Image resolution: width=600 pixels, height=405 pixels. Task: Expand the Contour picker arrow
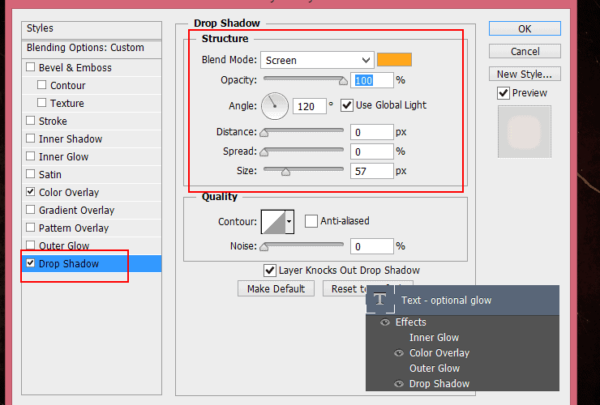(290, 222)
